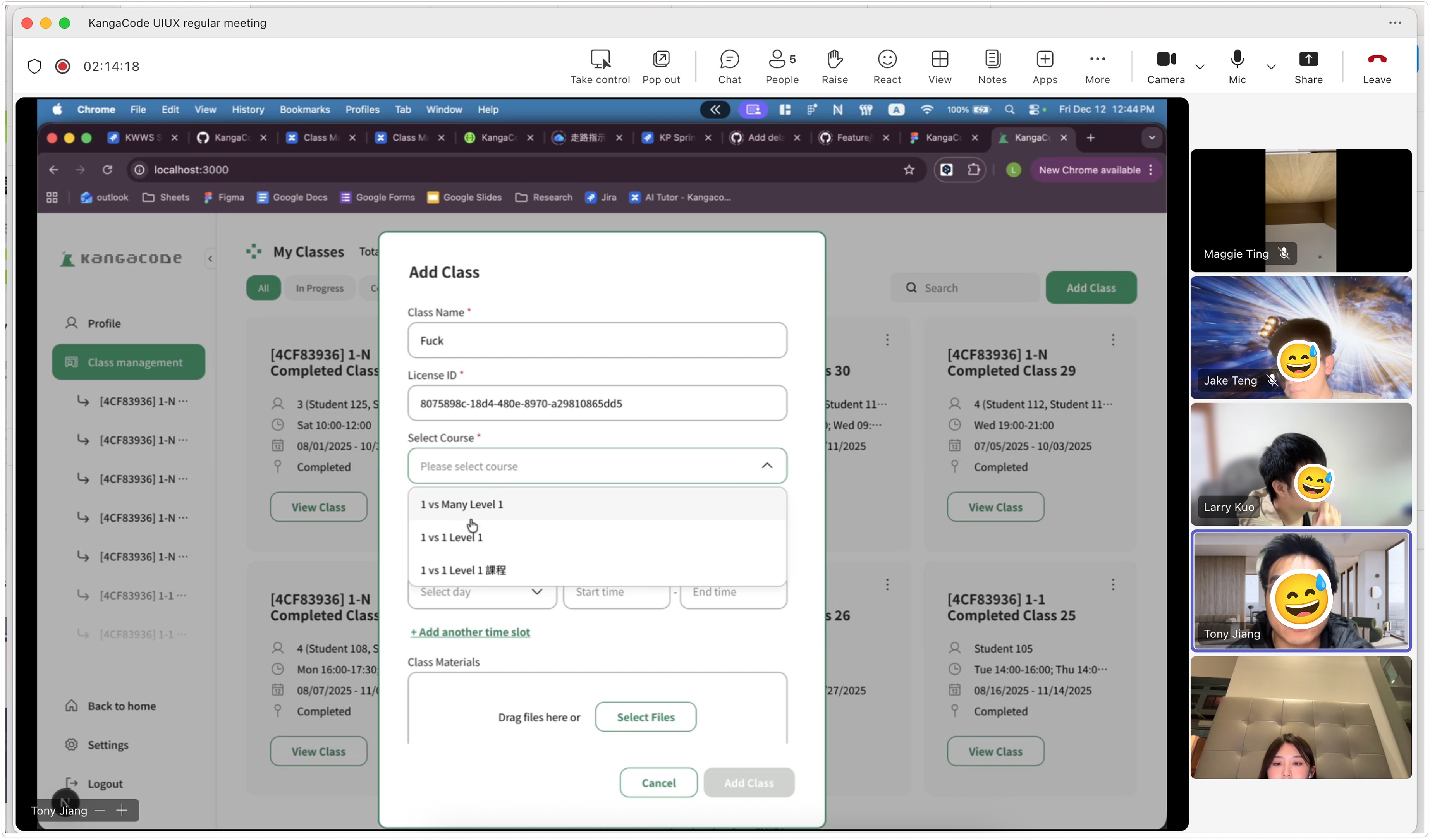Expand the Camera options arrow
This screenshot has height=840, width=1430.
pyautogui.click(x=1200, y=66)
